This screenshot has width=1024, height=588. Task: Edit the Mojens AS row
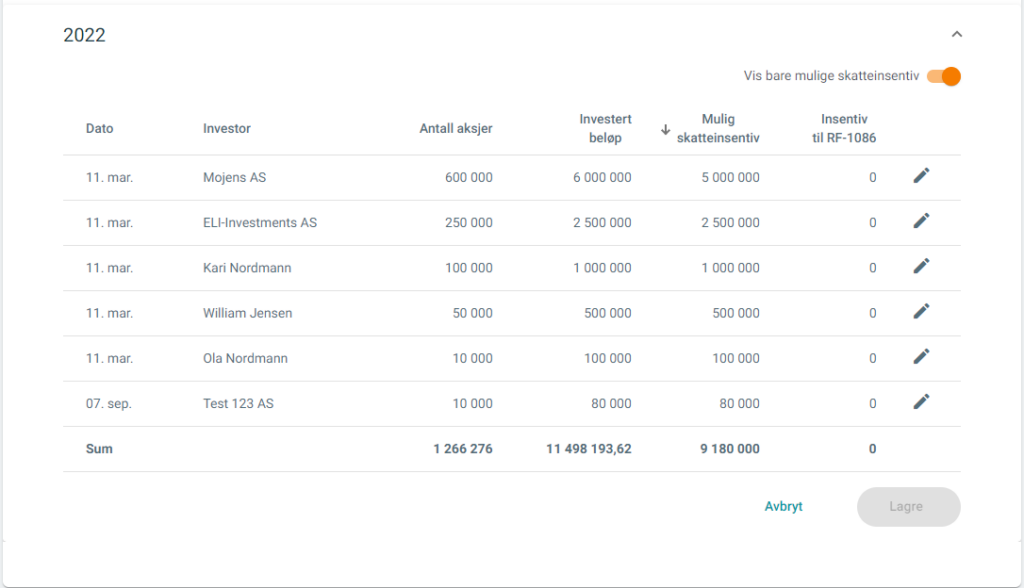click(921, 176)
